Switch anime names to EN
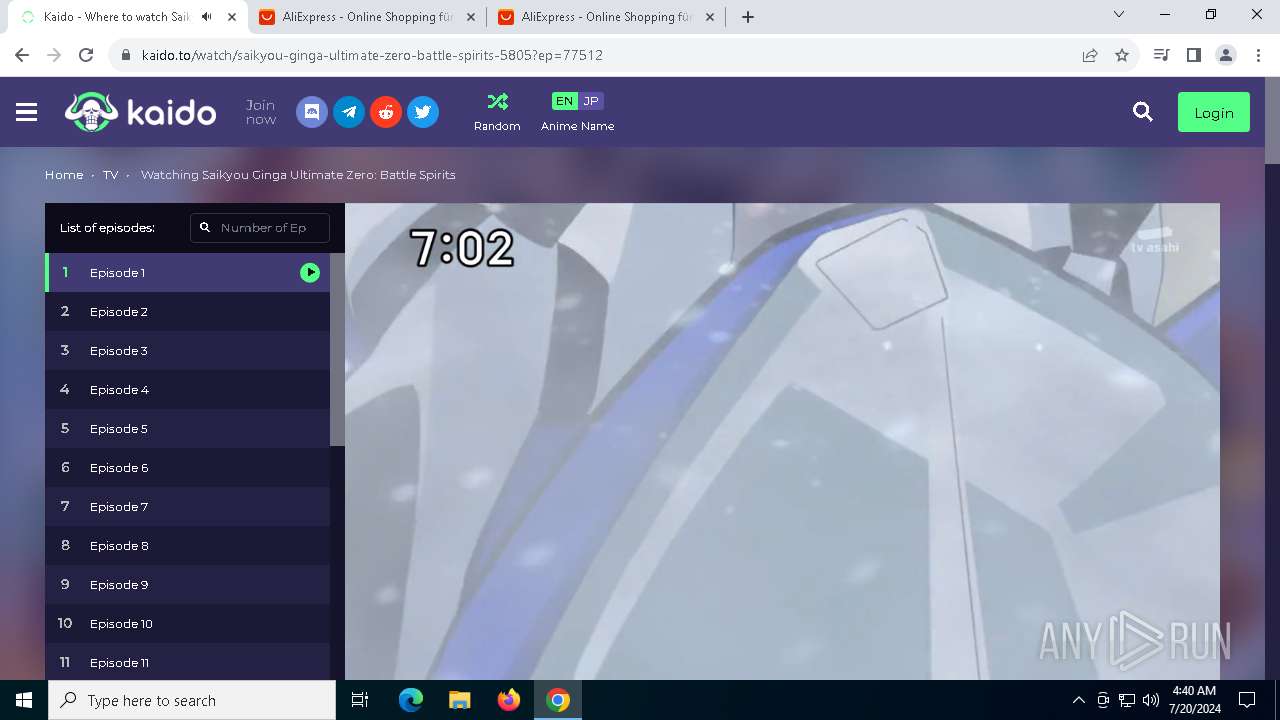The width and height of the screenshot is (1280, 720). pyautogui.click(x=564, y=101)
